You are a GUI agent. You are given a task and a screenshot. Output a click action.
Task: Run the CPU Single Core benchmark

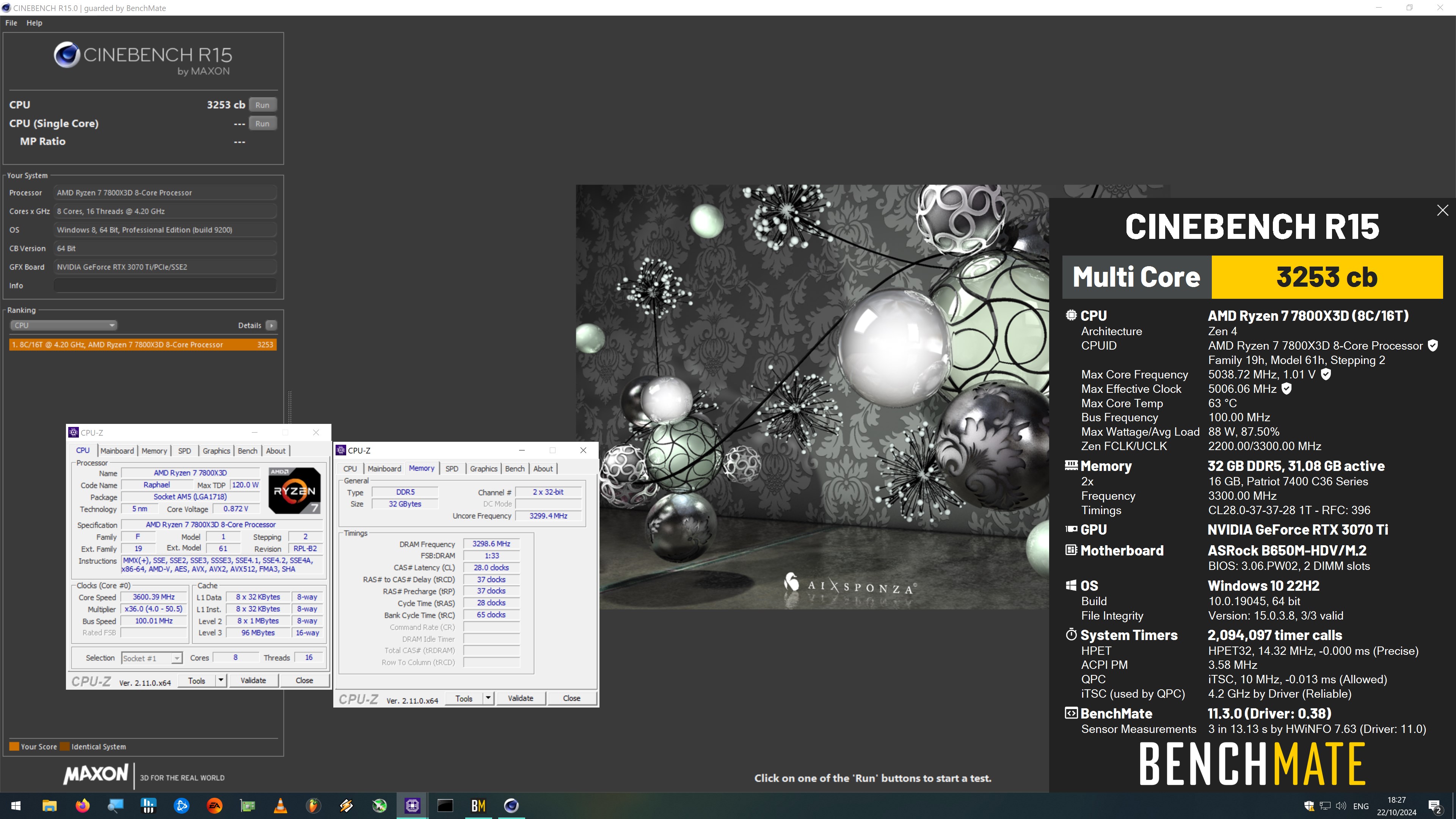(262, 123)
